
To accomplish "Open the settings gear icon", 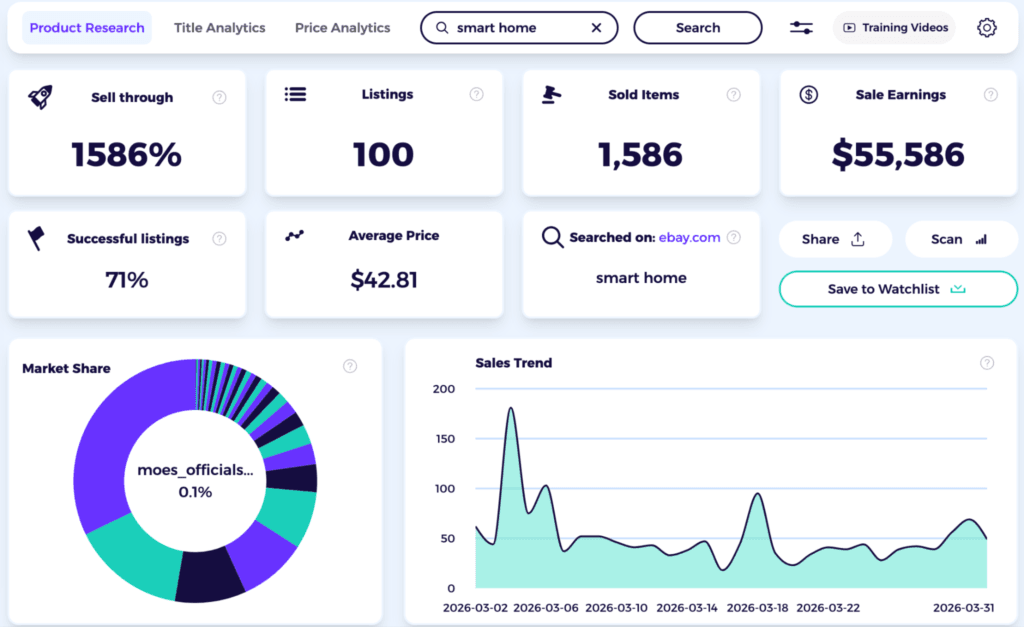I will click(x=987, y=27).
